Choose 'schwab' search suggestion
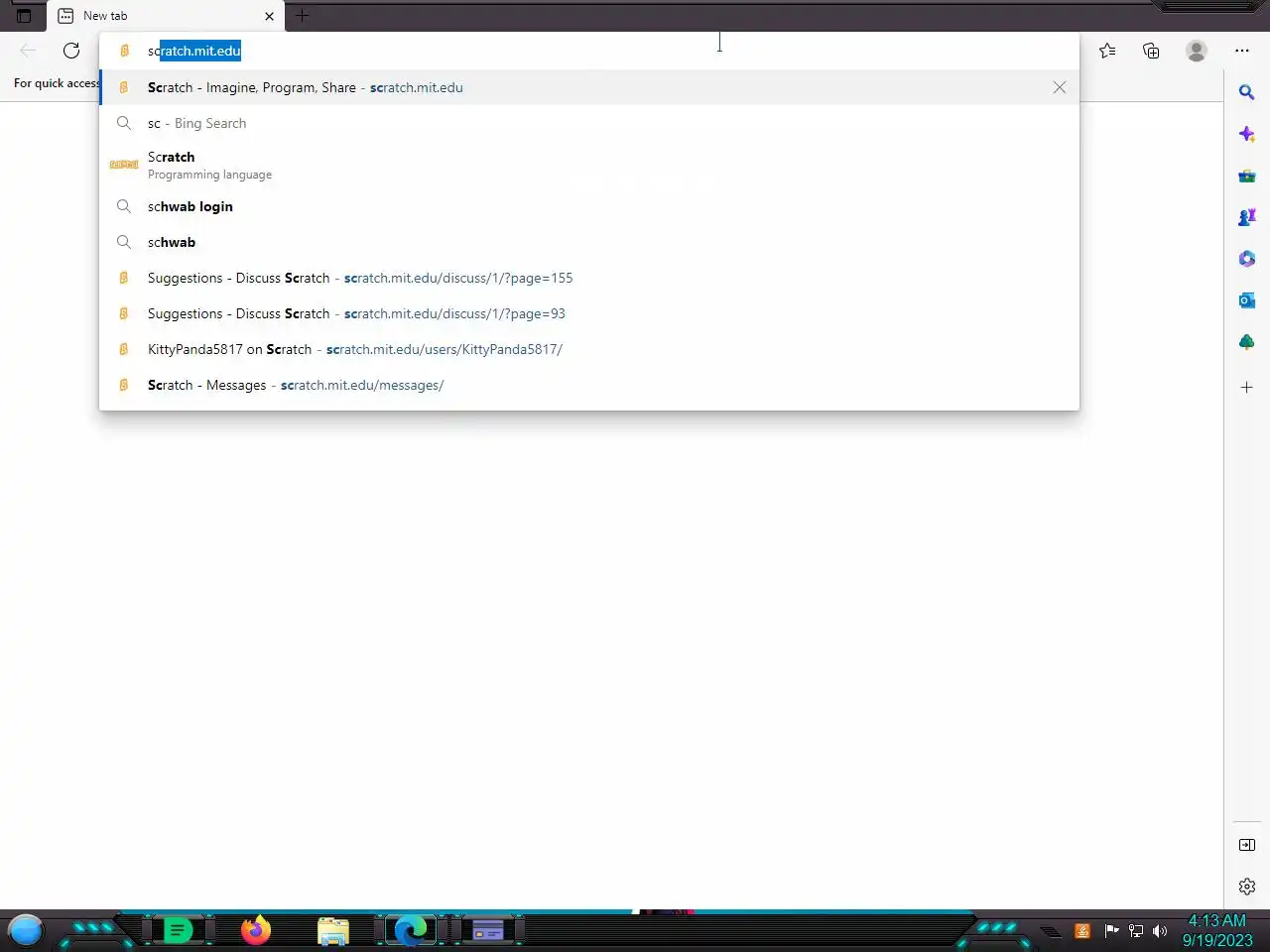The image size is (1270, 952). click(589, 242)
